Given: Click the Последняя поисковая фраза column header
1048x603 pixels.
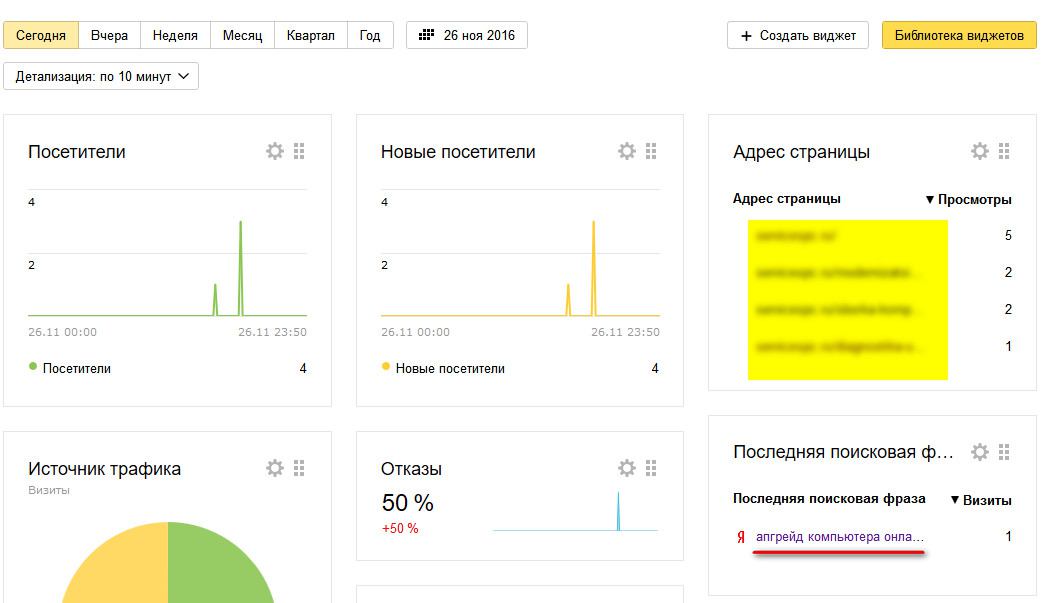Looking at the screenshot, I should (x=829, y=499).
